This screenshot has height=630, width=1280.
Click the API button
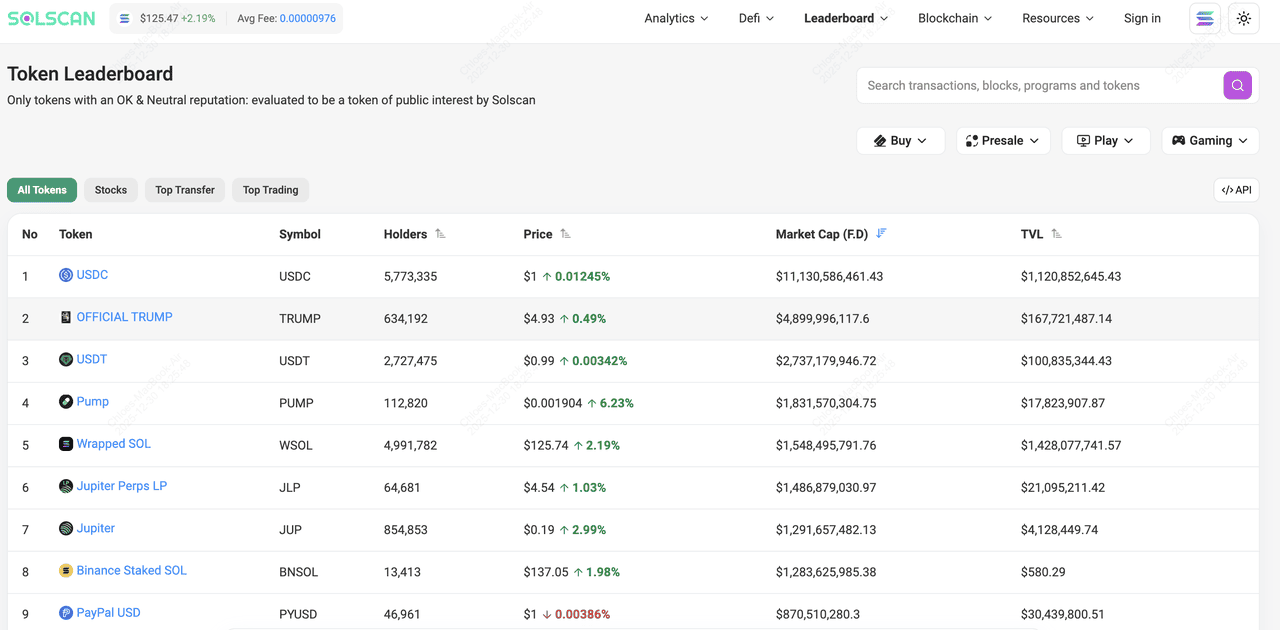click(x=1236, y=190)
